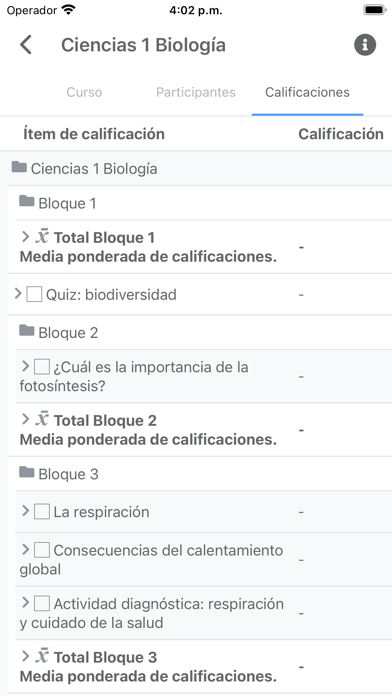The image size is (392, 696).
Task: Open the course info icon
Action: tap(365, 45)
